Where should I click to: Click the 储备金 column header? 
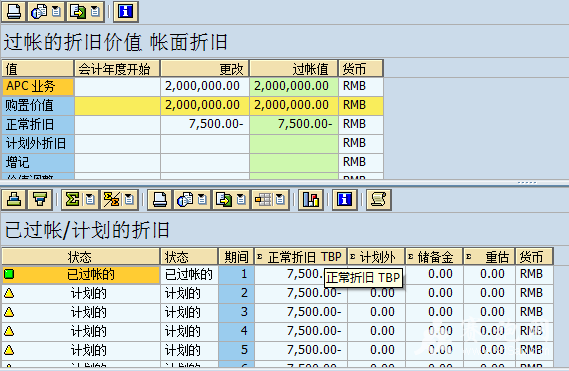click(x=434, y=257)
